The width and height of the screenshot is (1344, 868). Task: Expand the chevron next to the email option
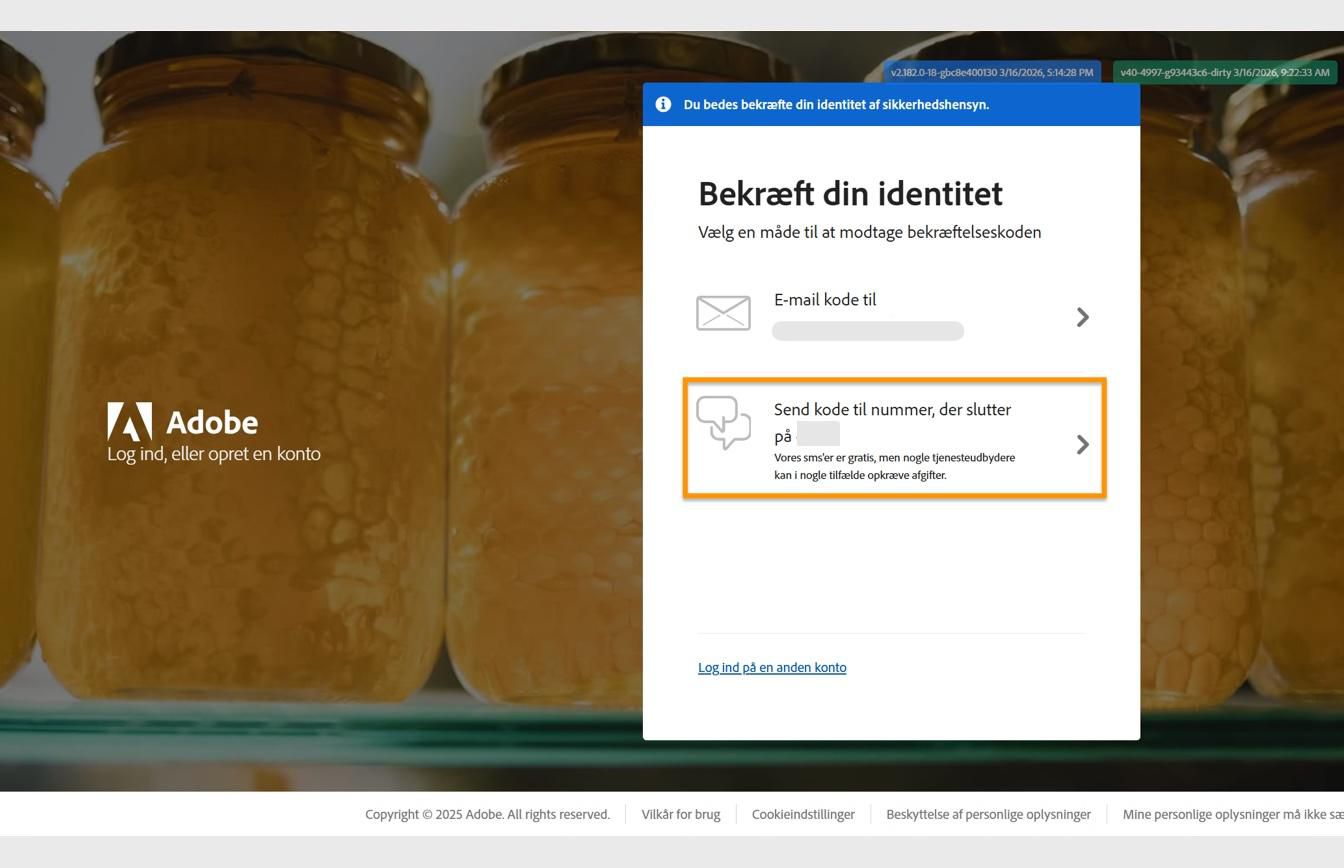coord(1082,317)
